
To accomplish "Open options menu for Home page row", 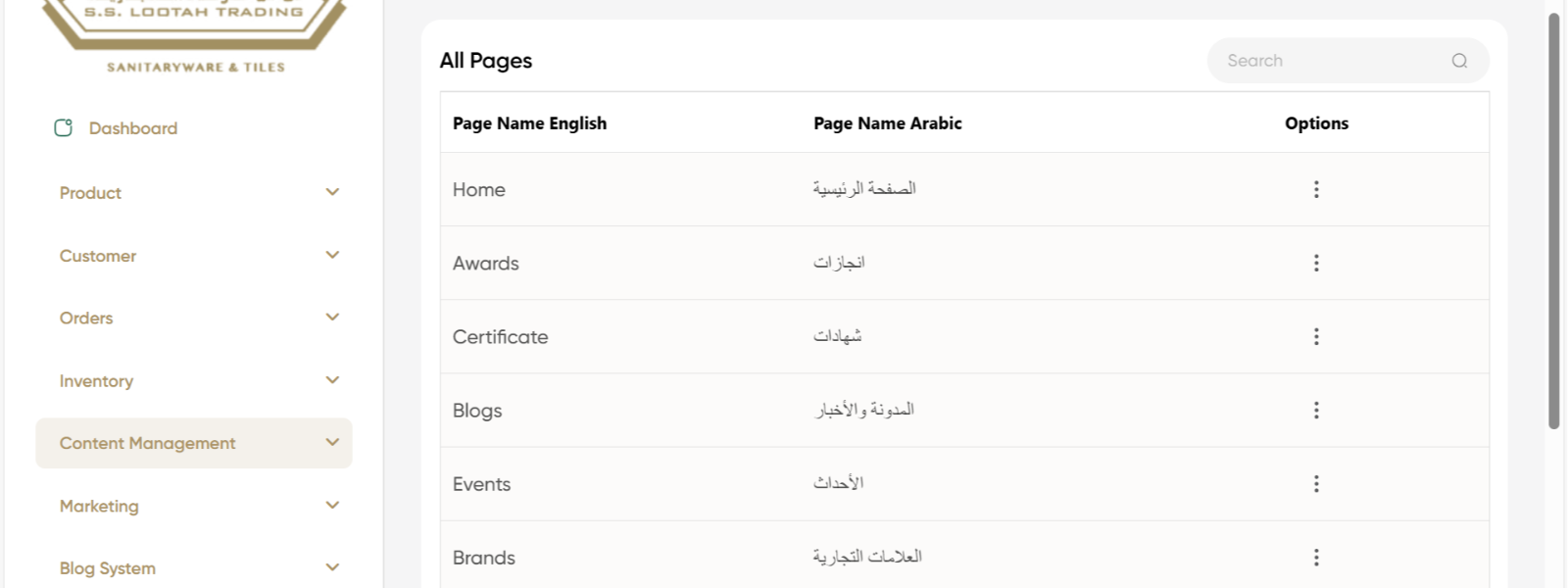I will [x=1316, y=189].
